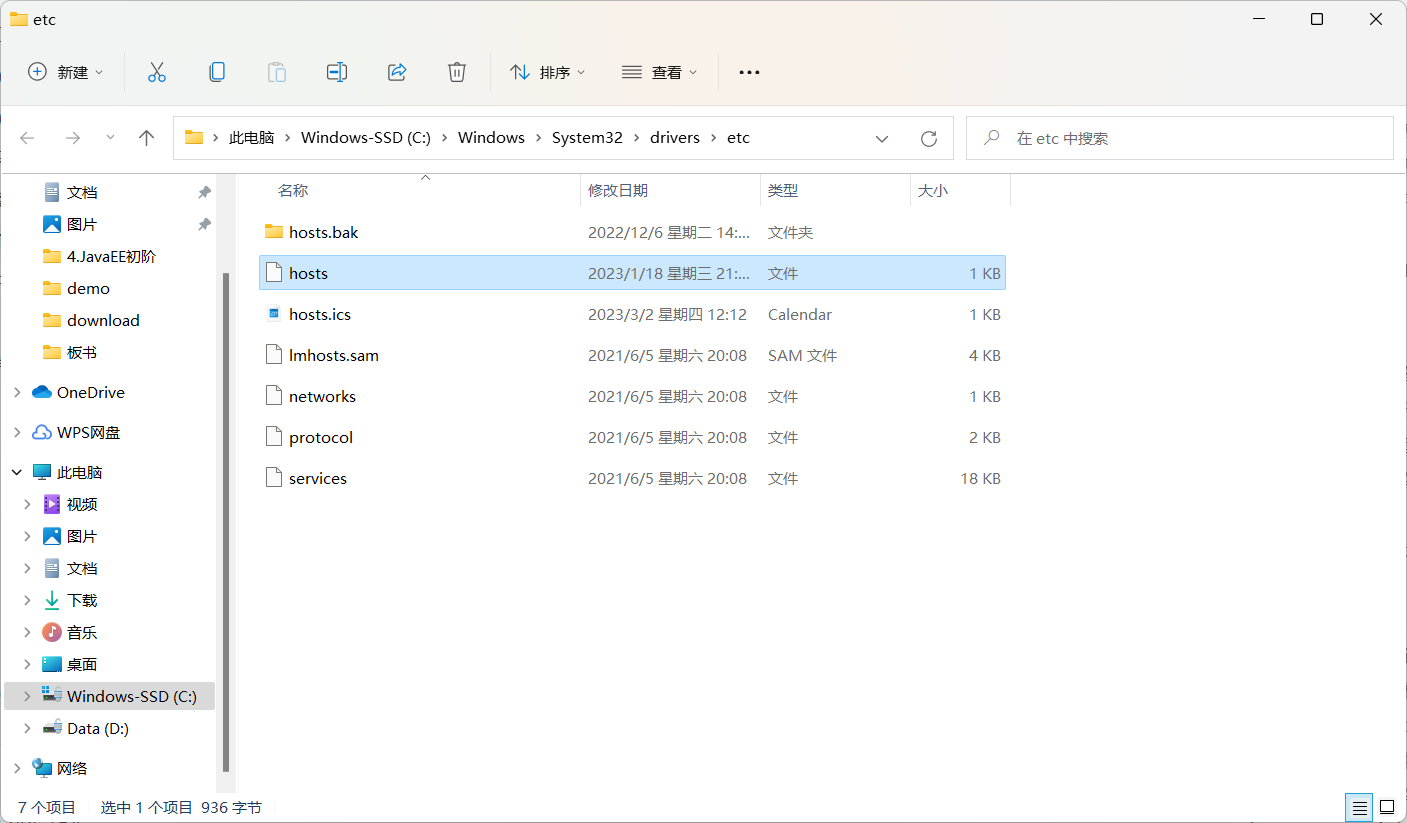Click Windows-SSD (C:) in address bar

pos(366,138)
